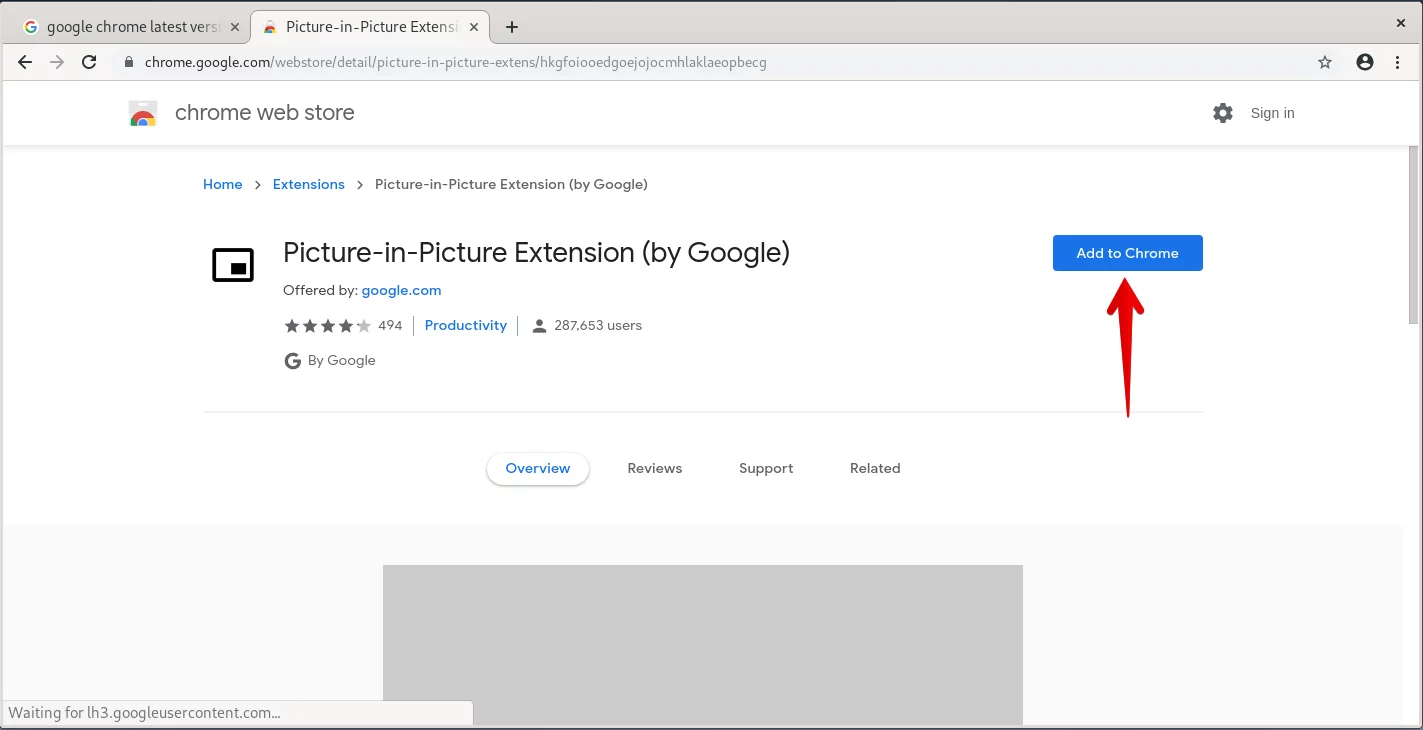Close the google chrome latest version tab

[235, 27]
